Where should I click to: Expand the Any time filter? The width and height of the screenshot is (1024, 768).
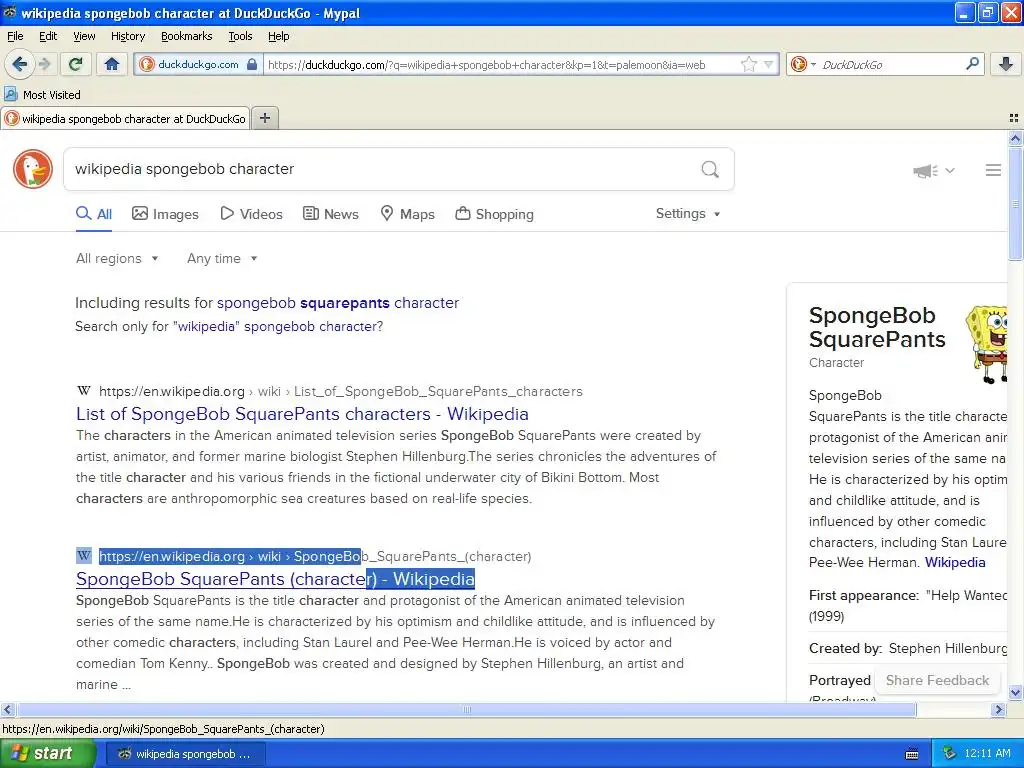[222, 259]
